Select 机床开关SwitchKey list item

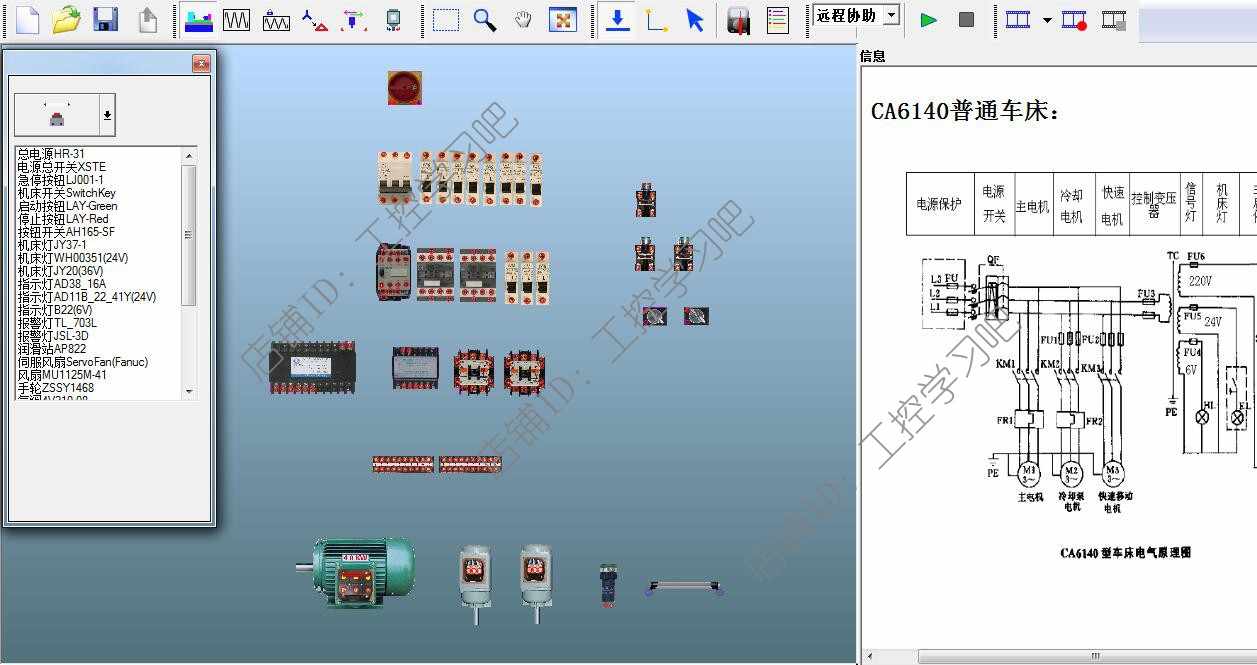coord(66,193)
